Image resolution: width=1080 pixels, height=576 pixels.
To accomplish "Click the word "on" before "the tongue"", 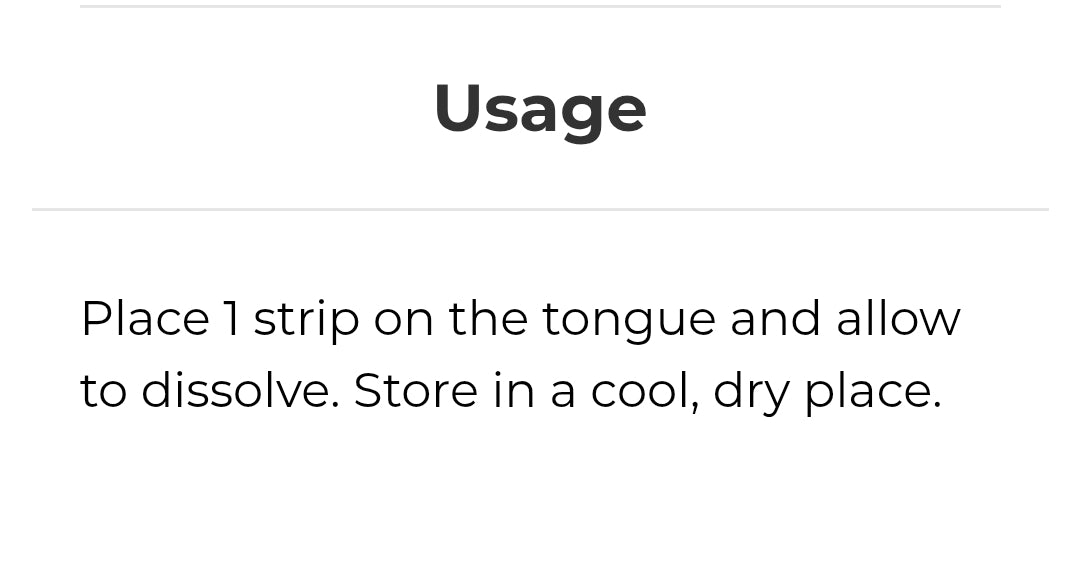I will click(403, 320).
